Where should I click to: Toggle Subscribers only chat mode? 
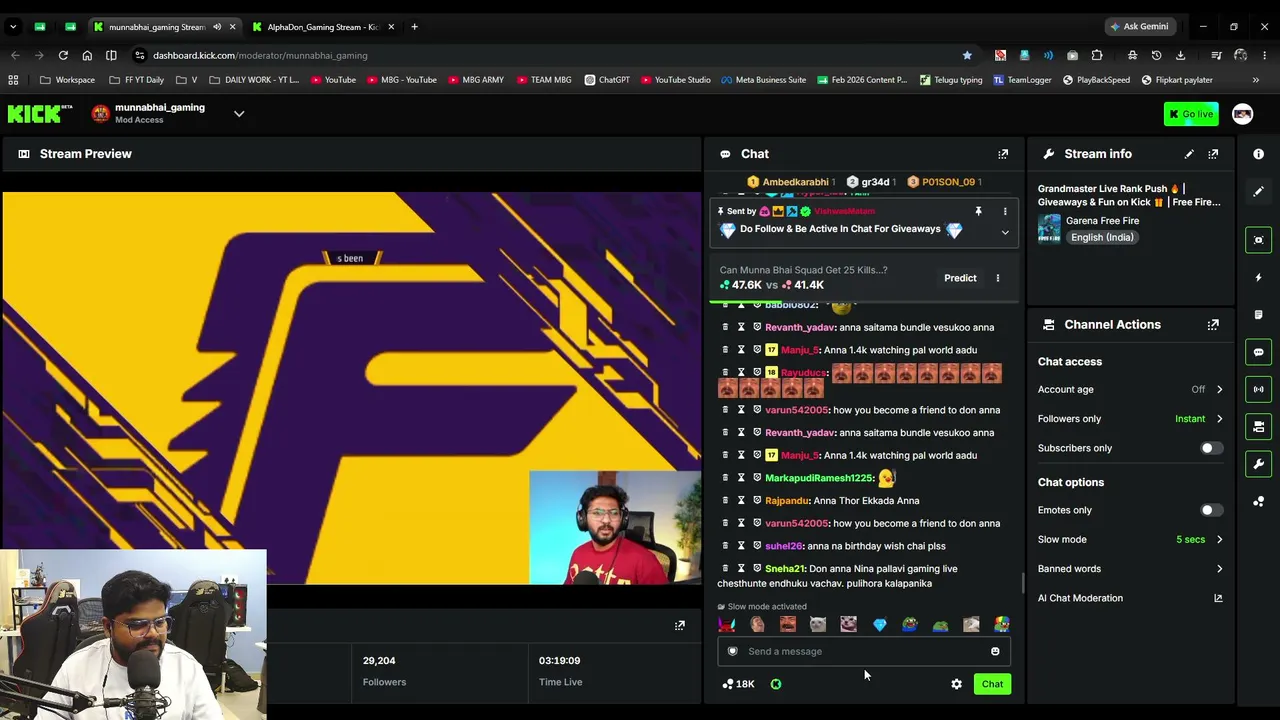[1211, 448]
